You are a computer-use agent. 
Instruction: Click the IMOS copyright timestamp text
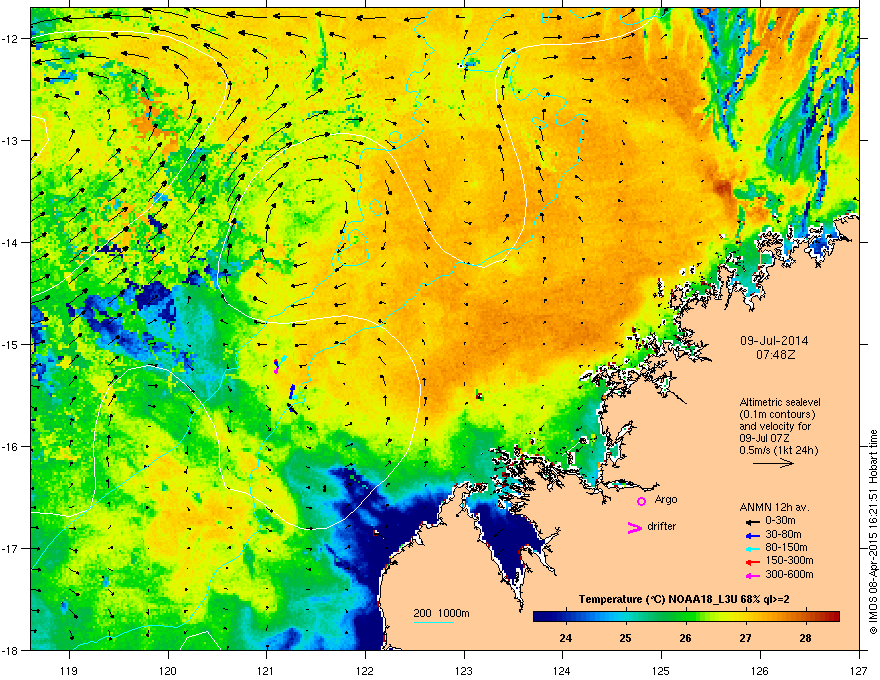click(873, 532)
